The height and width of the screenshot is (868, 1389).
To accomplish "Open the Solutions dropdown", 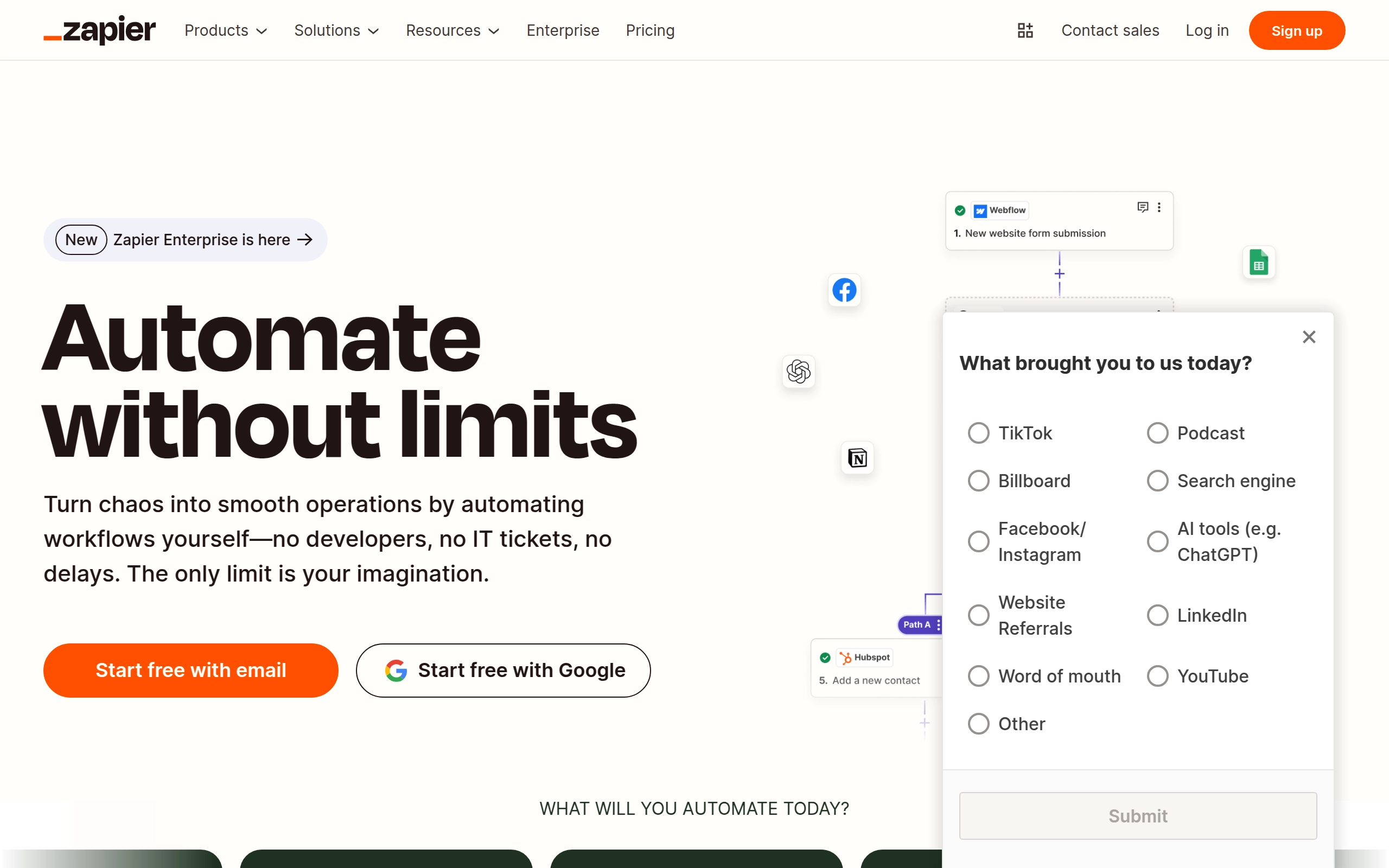I will (x=336, y=30).
